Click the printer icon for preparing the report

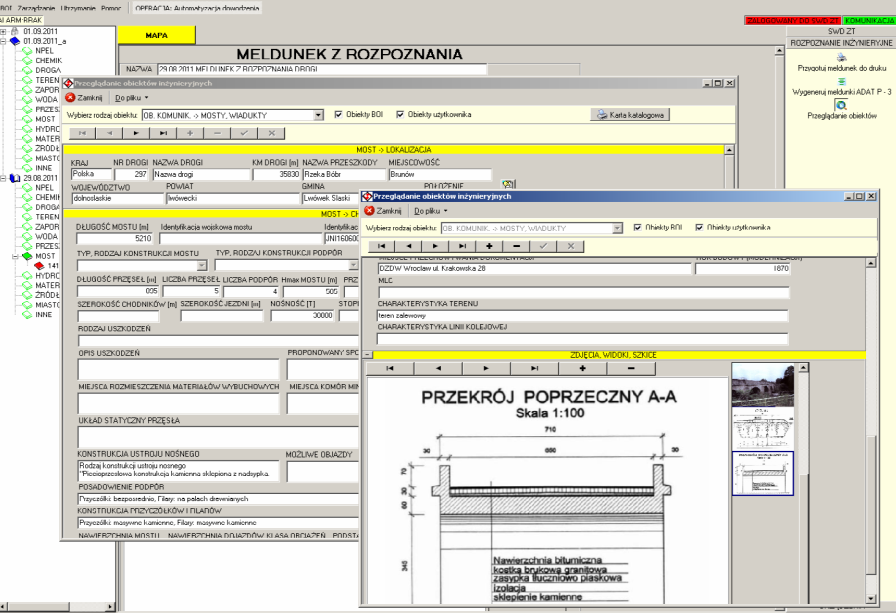tap(841, 58)
